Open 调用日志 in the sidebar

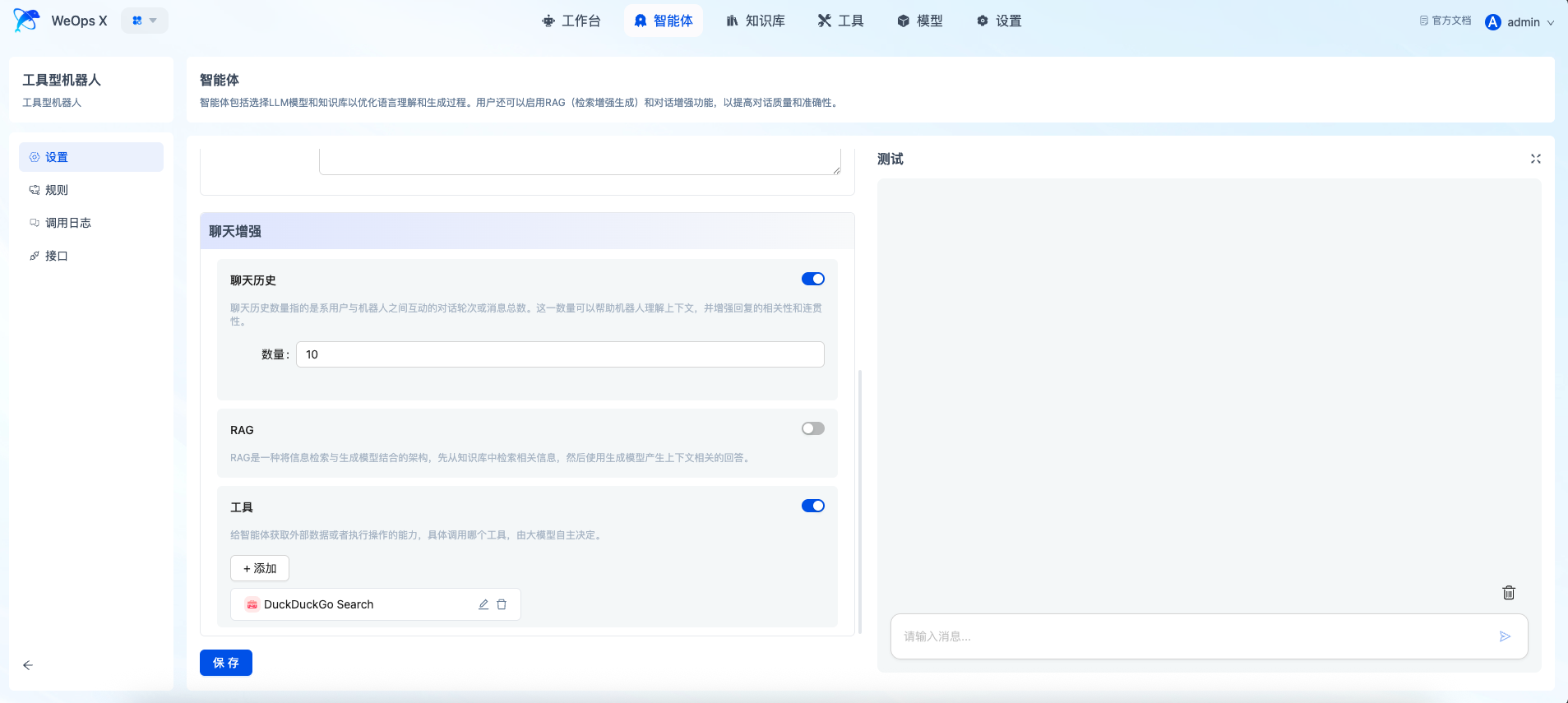click(x=91, y=223)
